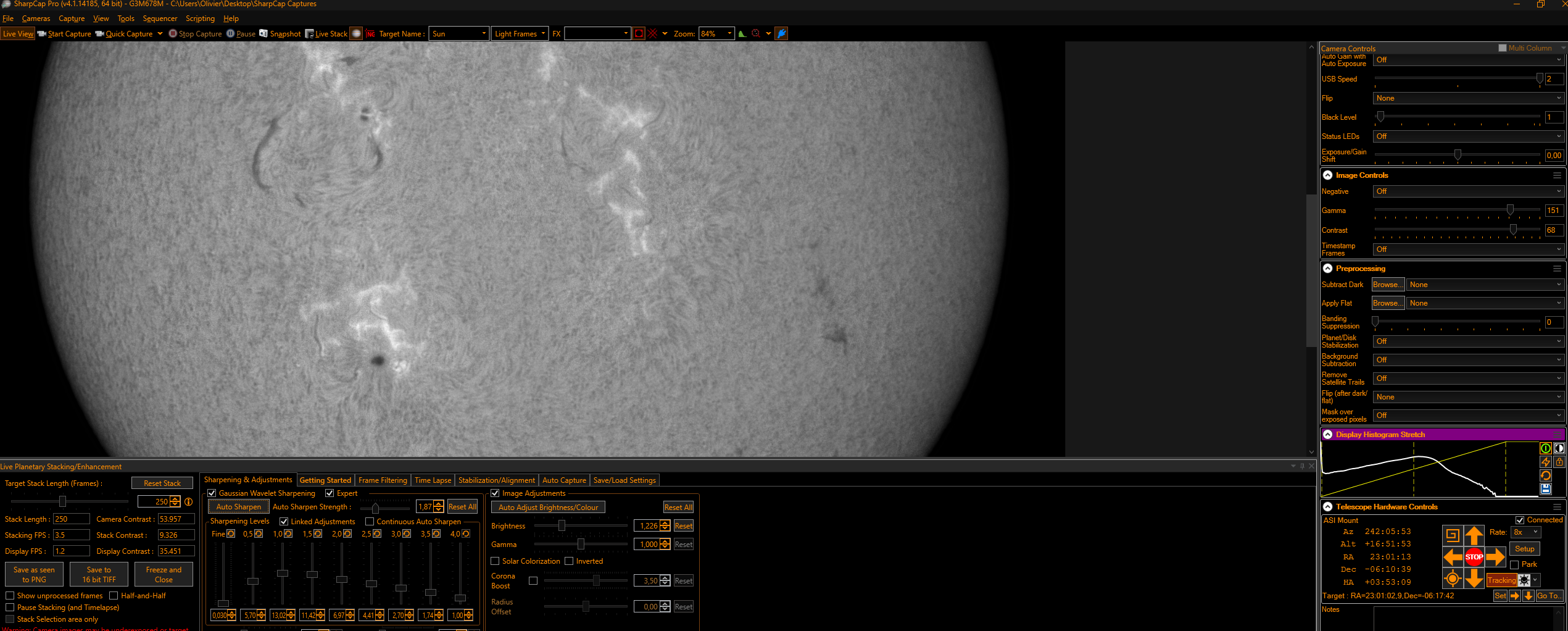Click the blue pin icon in the toolbar
The width and height of the screenshot is (1568, 631).
pos(781,34)
